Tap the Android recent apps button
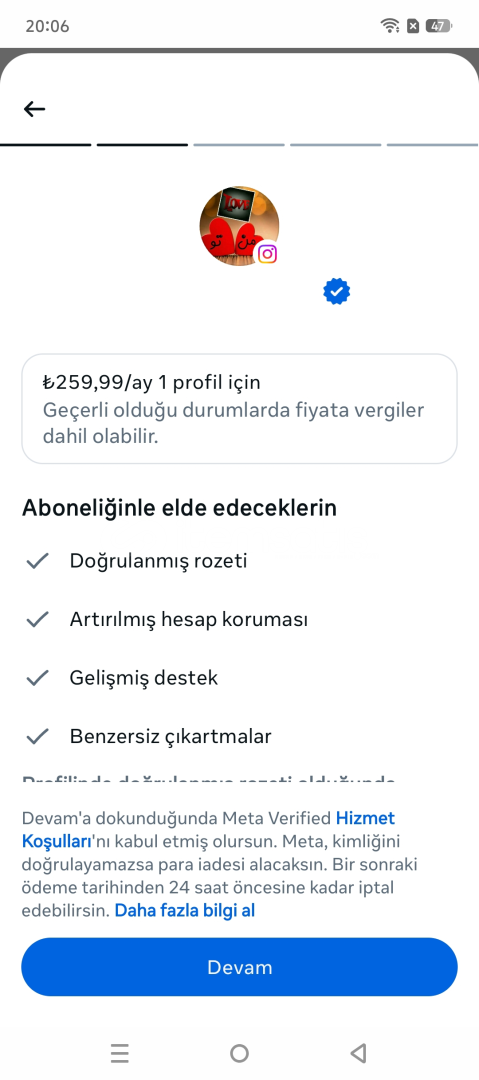 [120, 1052]
